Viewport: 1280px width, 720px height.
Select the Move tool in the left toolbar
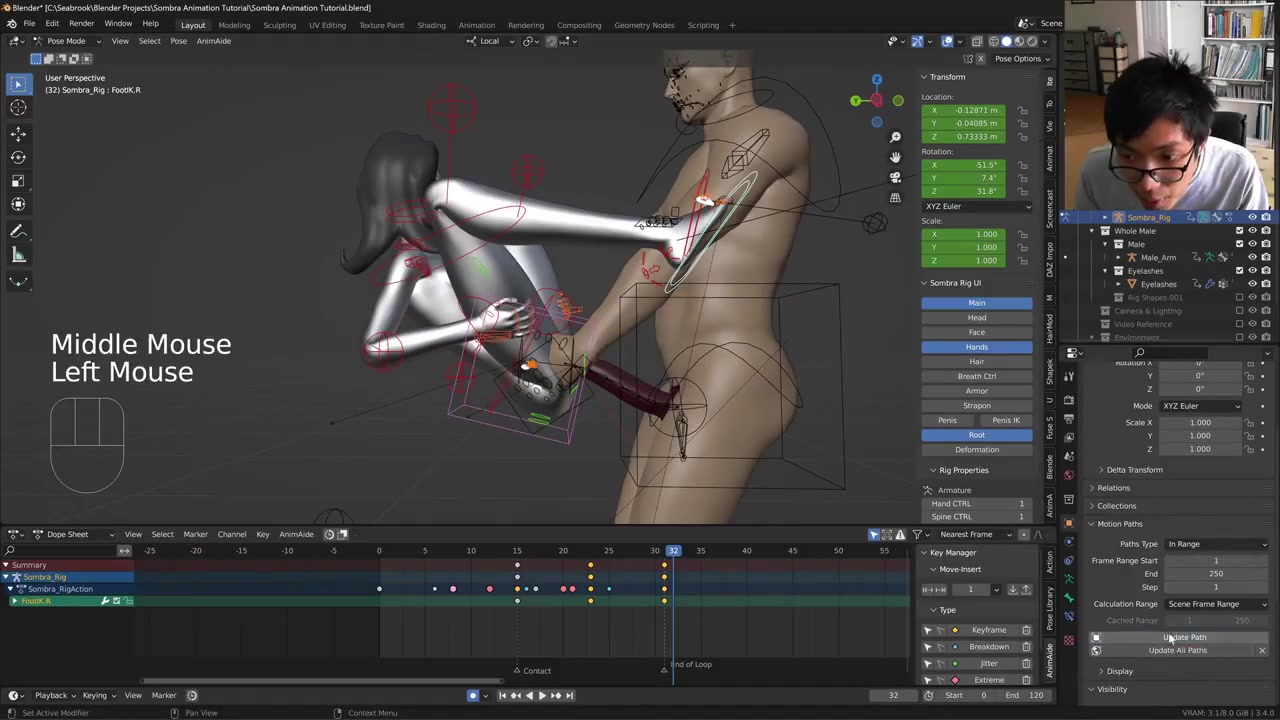(18, 133)
